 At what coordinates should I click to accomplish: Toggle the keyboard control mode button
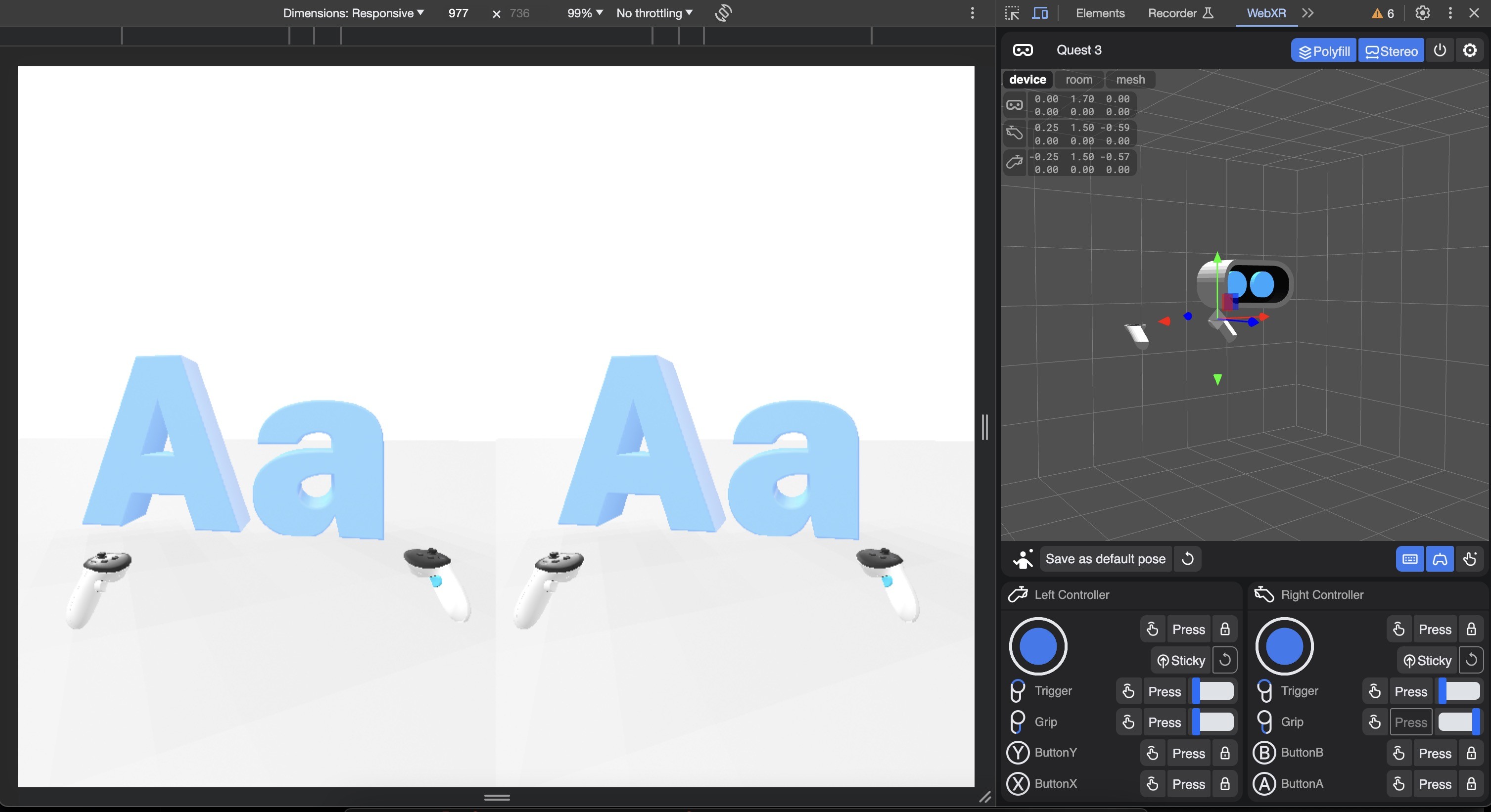coord(1410,558)
